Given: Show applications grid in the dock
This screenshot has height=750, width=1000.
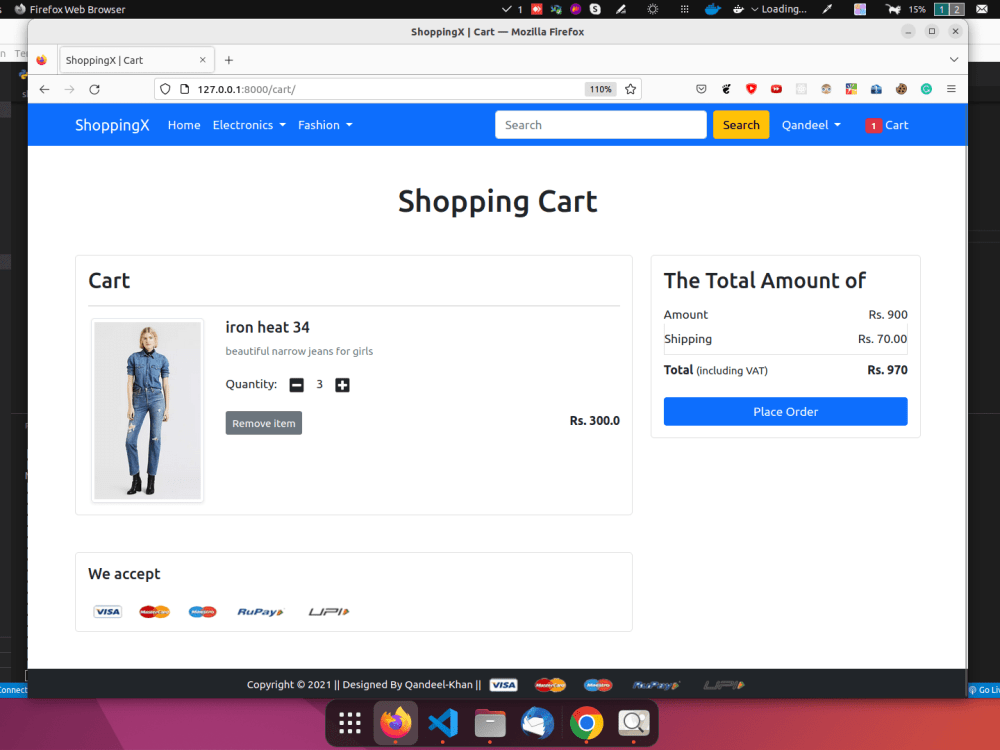Looking at the screenshot, I should coord(349,723).
